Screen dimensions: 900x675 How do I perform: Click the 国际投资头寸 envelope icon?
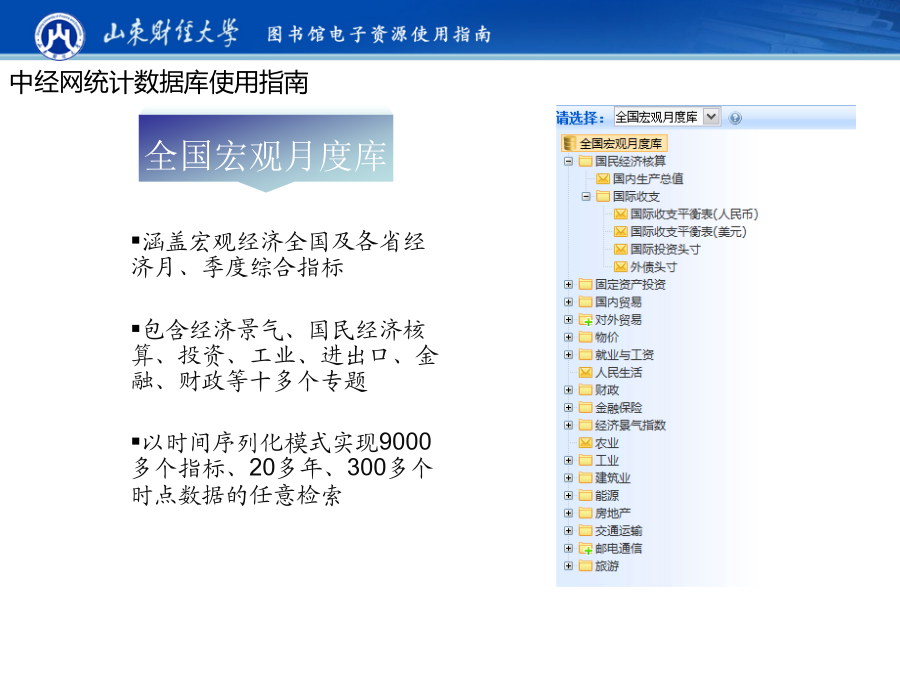click(620, 249)
